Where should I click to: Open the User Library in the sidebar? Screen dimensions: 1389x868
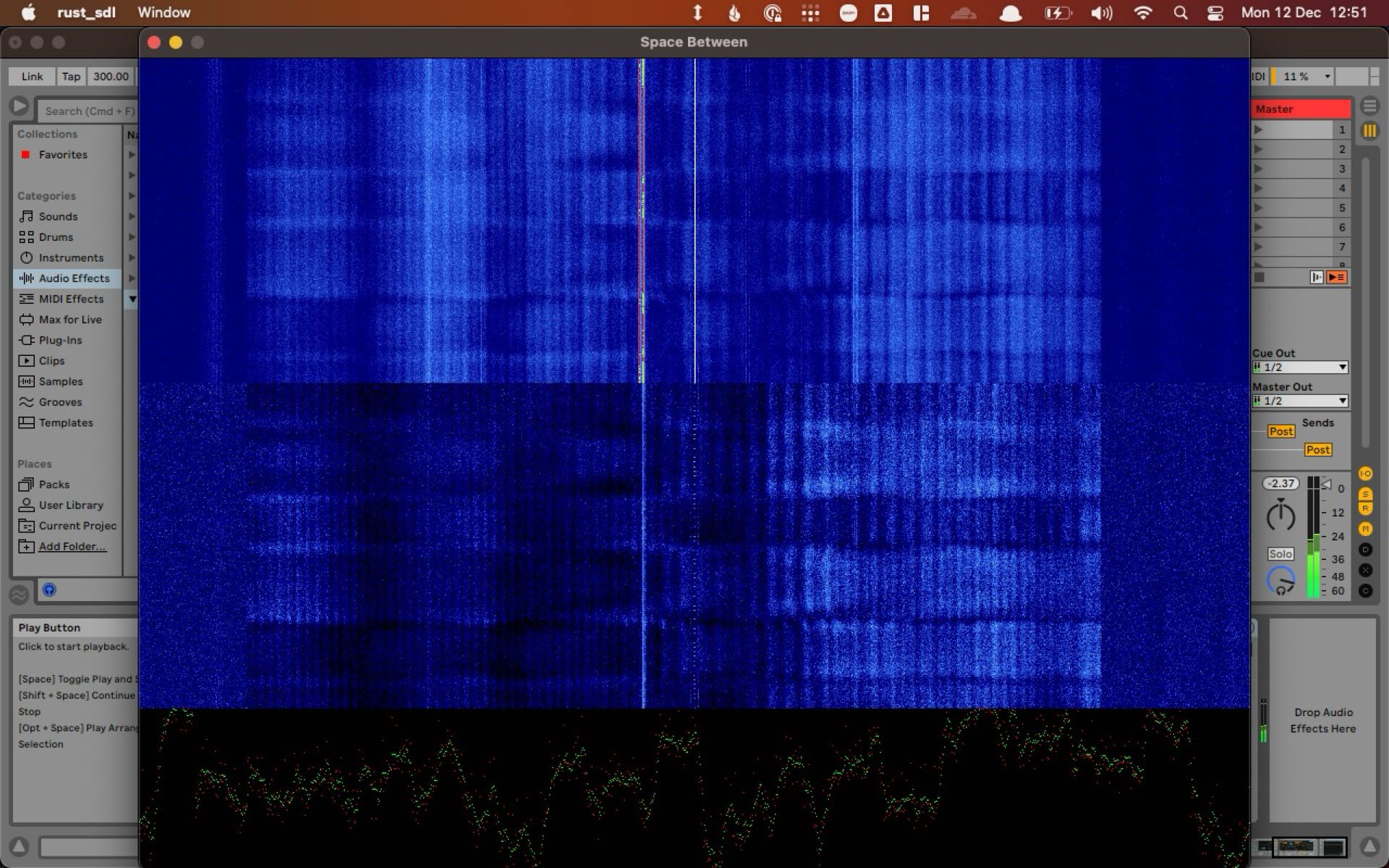(70, 505)
